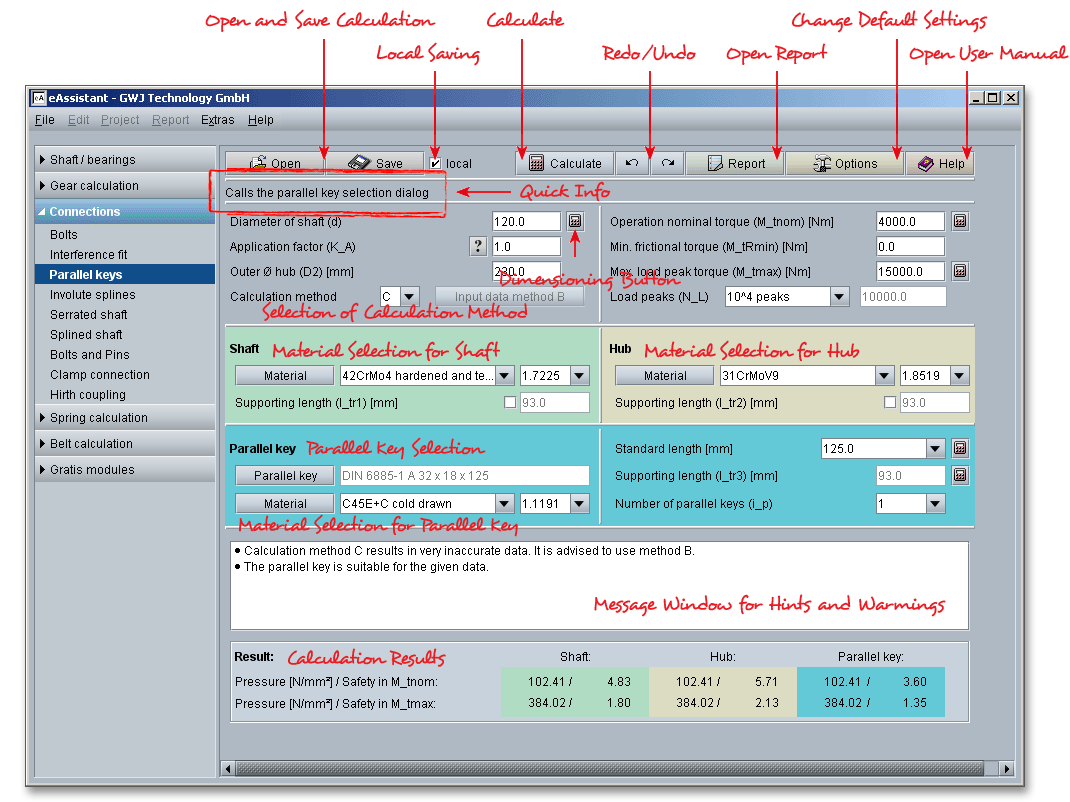Open the Parallel key selection dialog

(284, 475)
